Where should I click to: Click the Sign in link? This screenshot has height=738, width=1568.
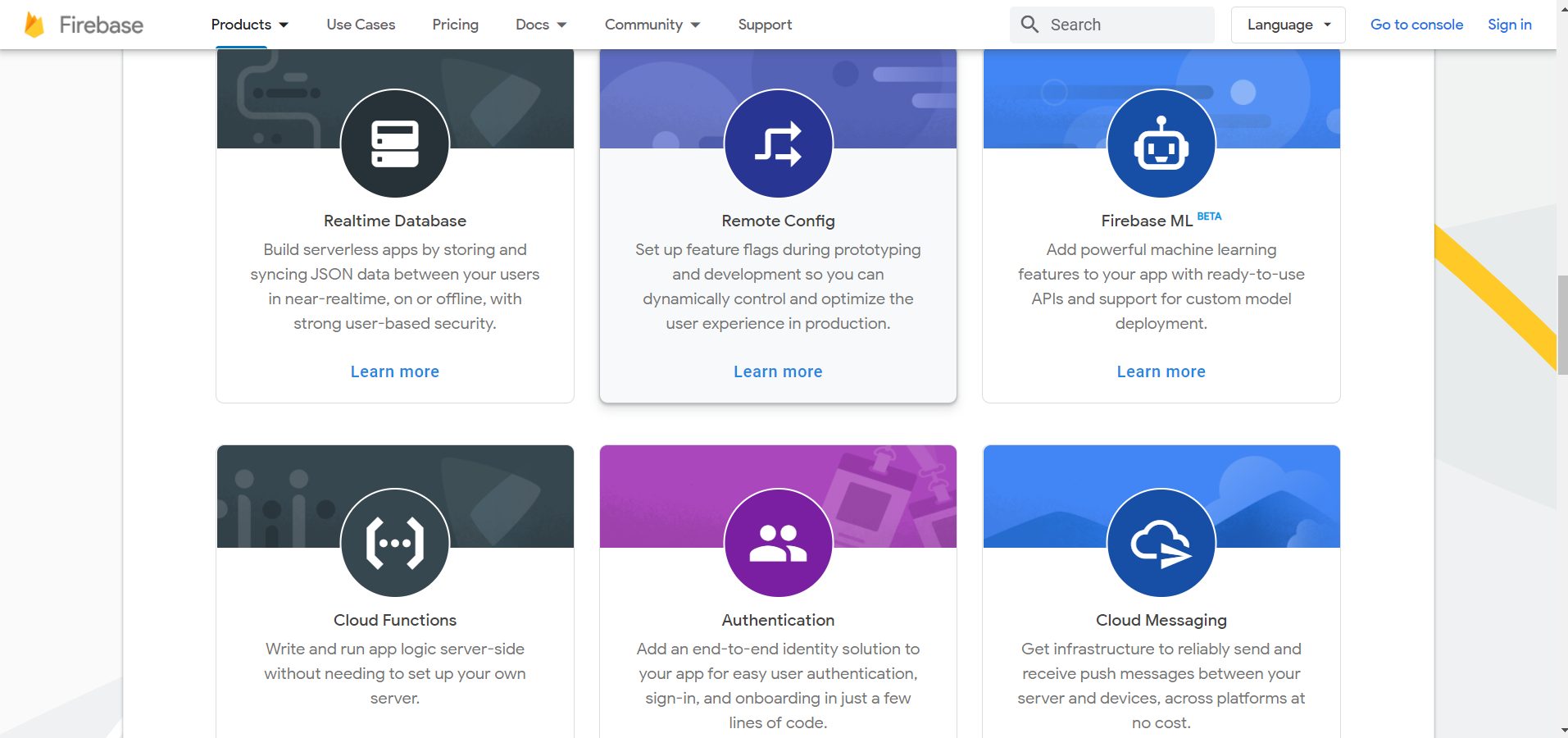click(1509, 25)
